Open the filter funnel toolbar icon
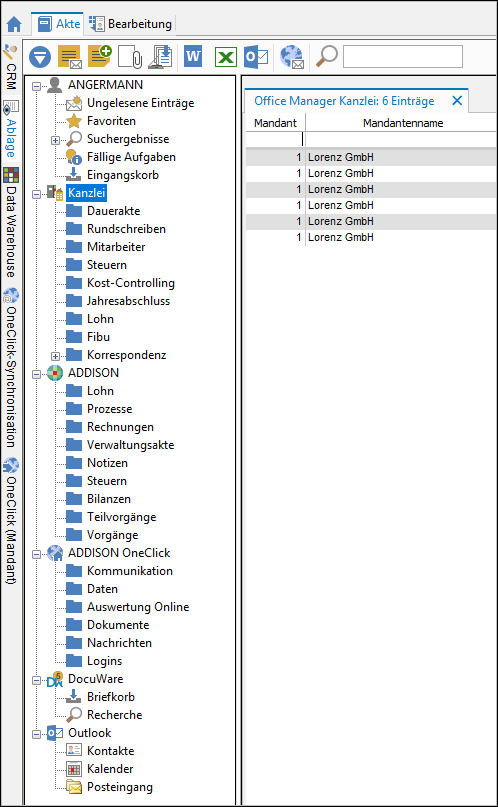Image resolution: width=498 pixels, height=807 pixels. pos(40,57)
